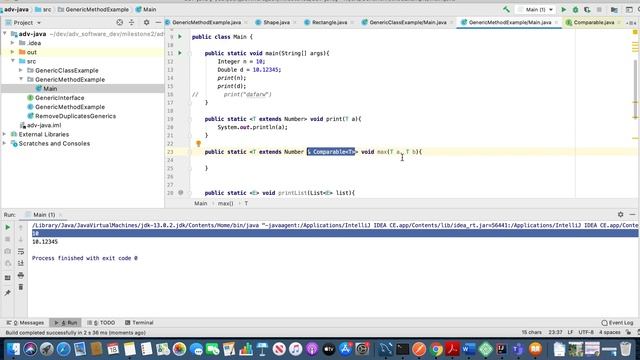Start debugging with the green bug icon

(576, 9)
